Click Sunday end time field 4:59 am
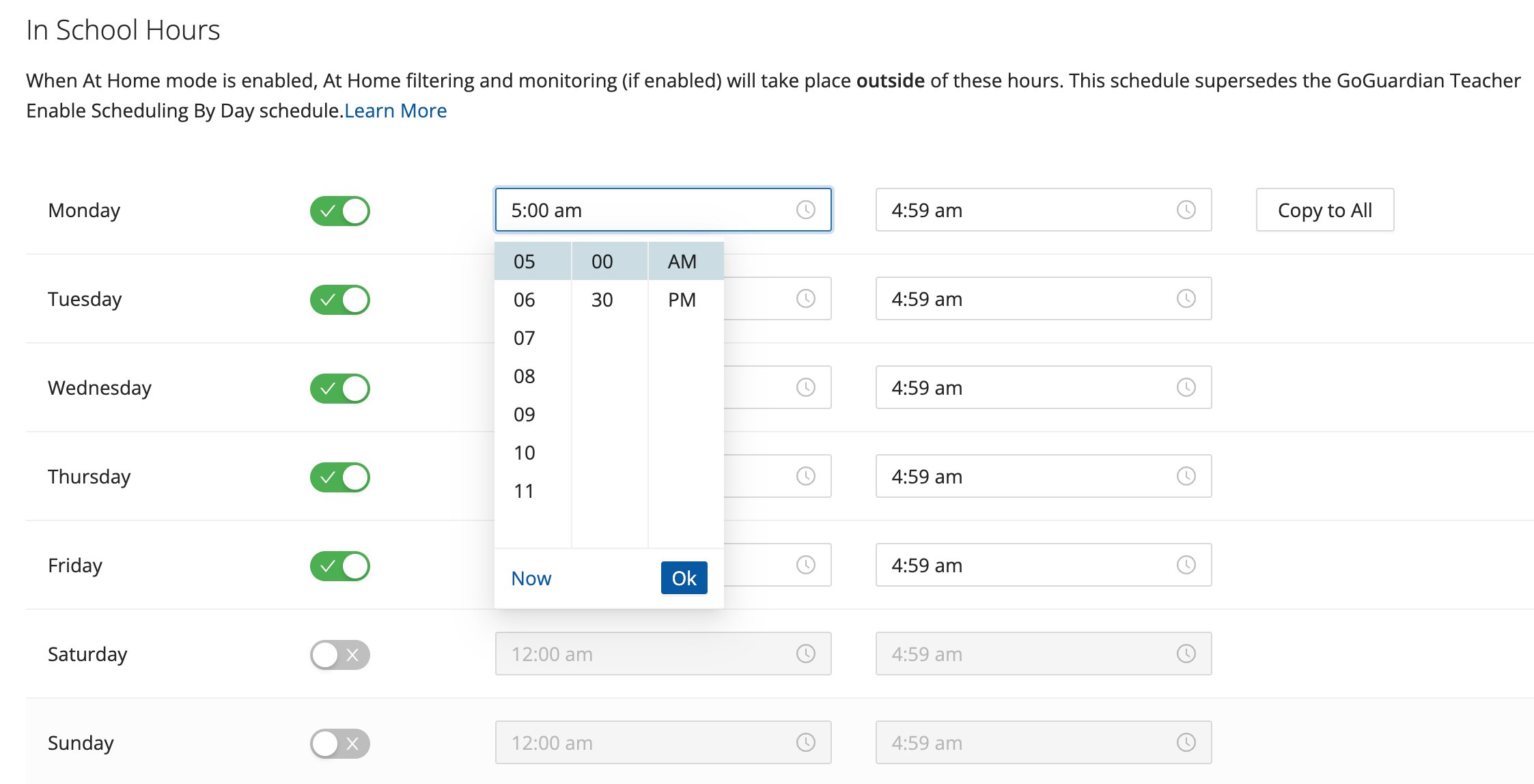This screenshot has height=784, width=1534. click(x=1044, y=742)
